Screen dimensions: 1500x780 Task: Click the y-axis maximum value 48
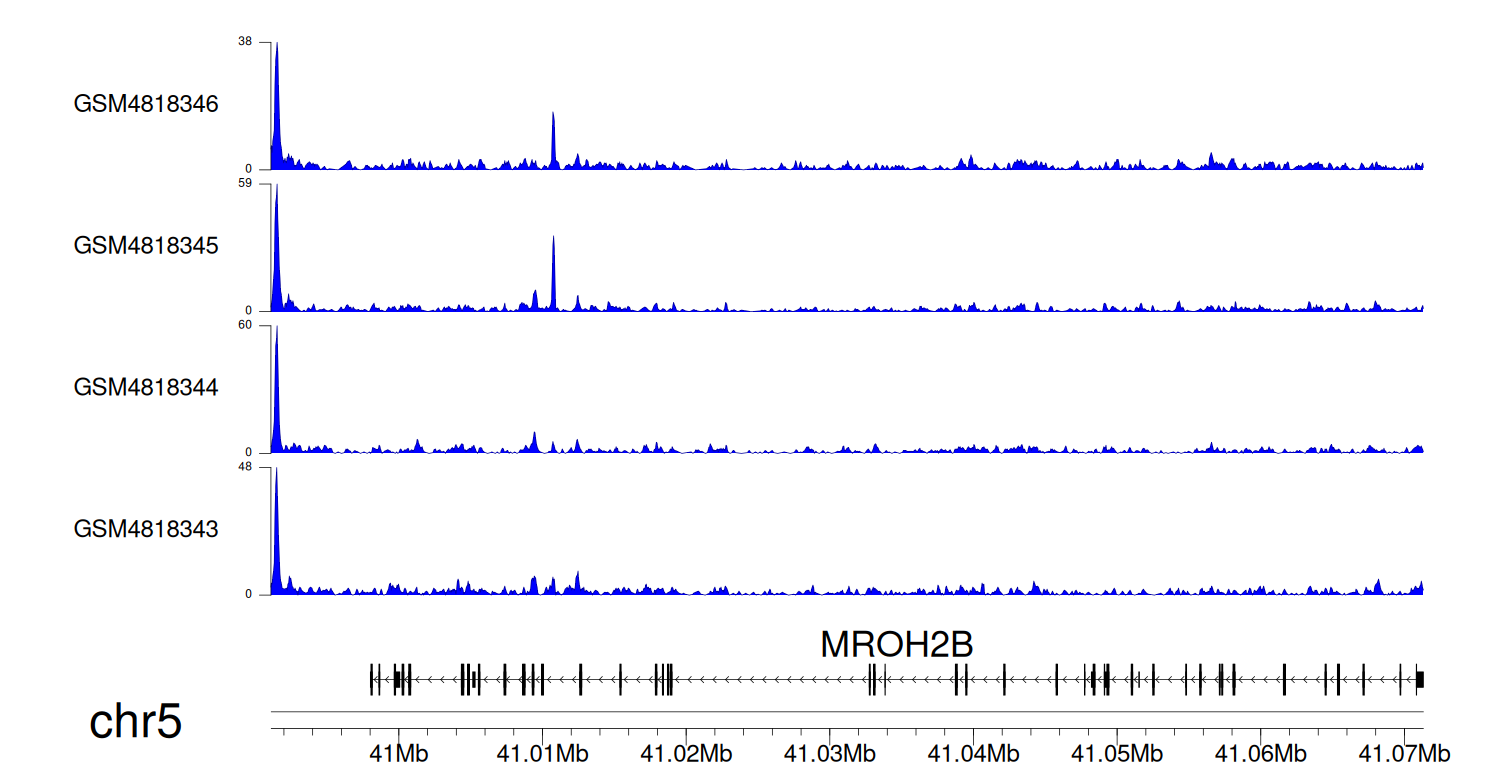(245, 467)
